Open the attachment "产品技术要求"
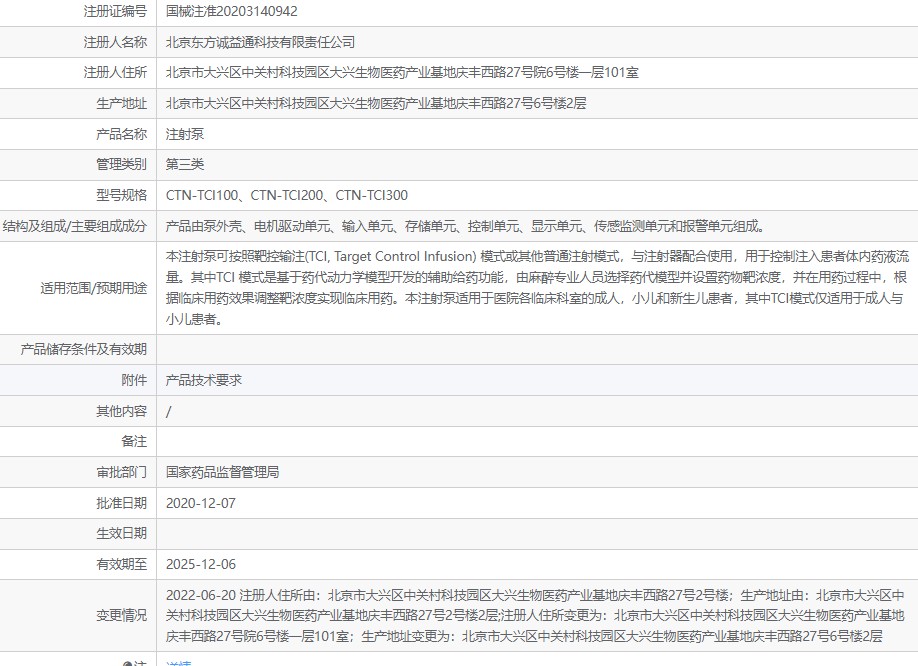This screenshot has height=666, width=918. point(204,380)
